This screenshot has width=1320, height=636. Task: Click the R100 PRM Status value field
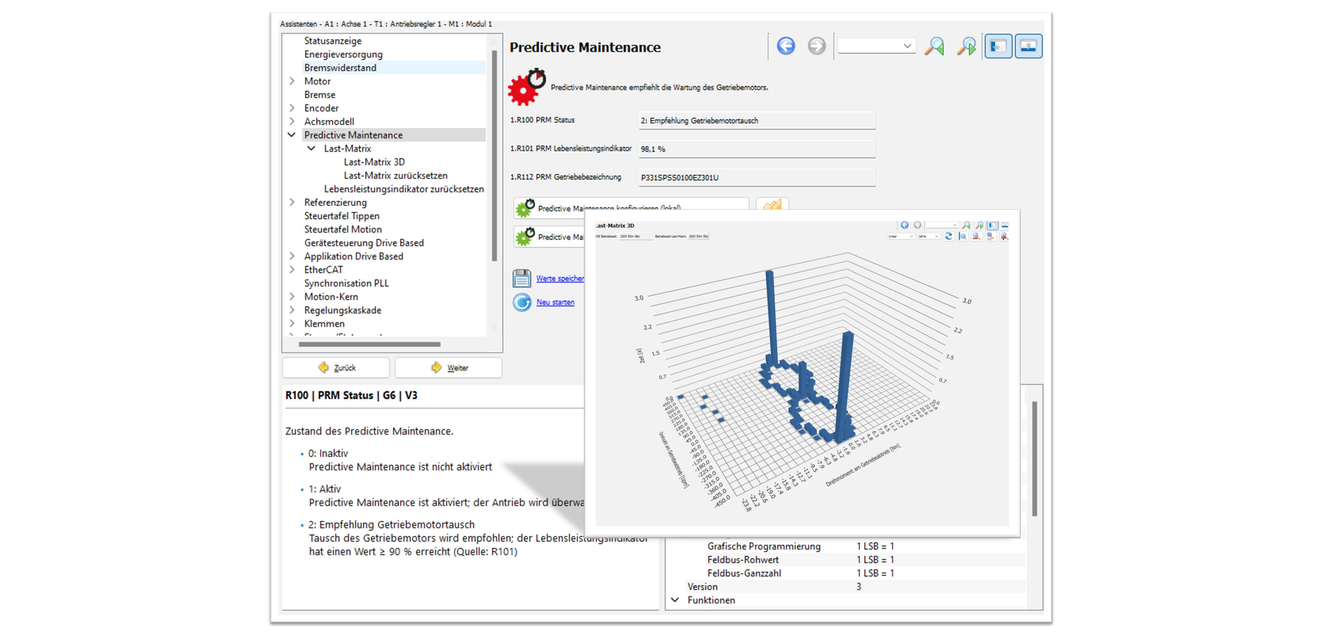click(x=757, y=120)
